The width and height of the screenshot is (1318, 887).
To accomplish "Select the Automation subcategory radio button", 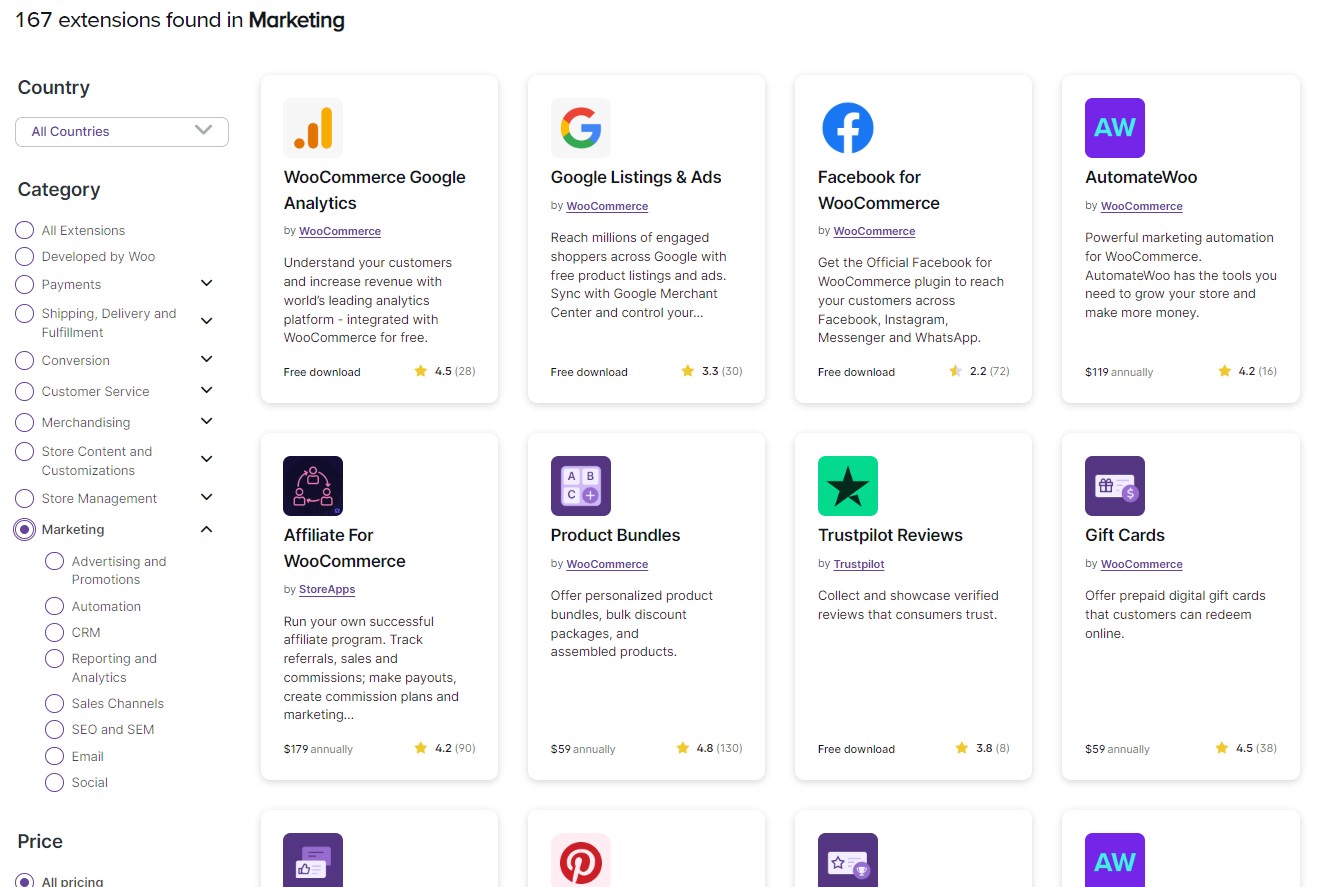I will coord(55,607).
